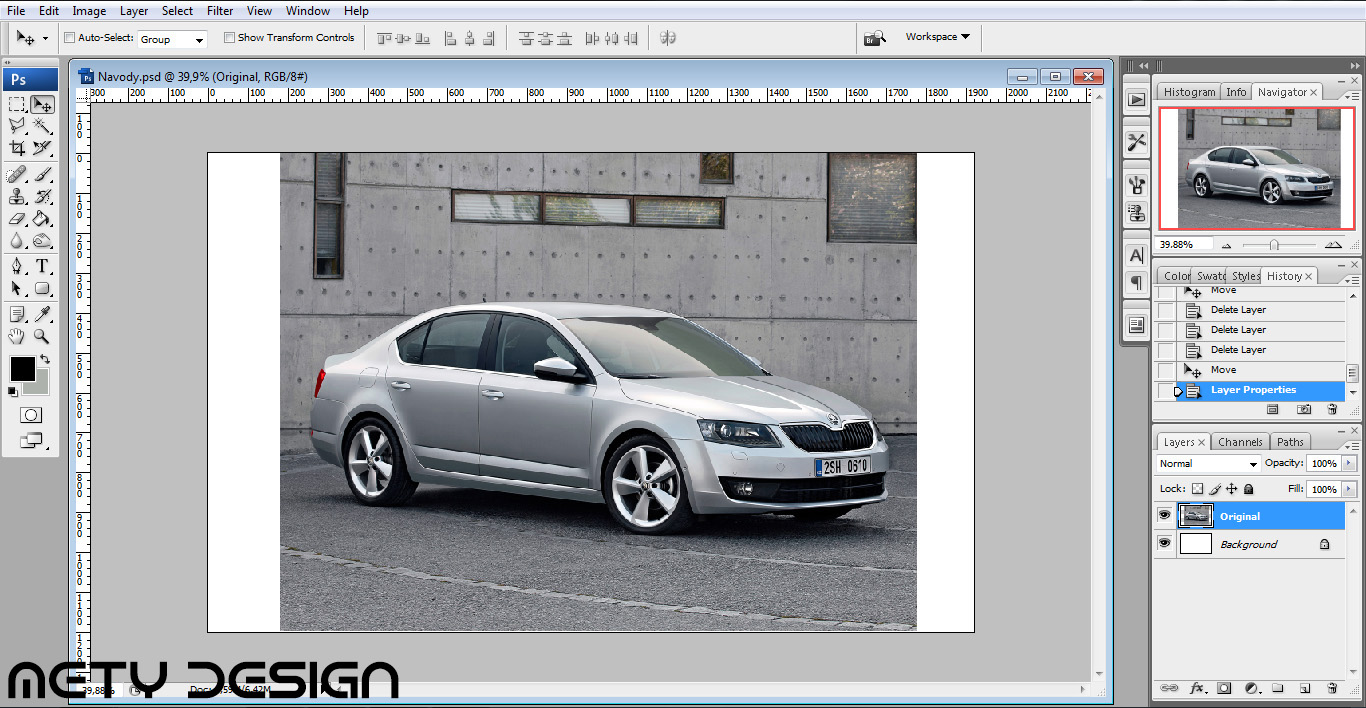Launch Adobe Bridge from options bar

tap(874, 38)
